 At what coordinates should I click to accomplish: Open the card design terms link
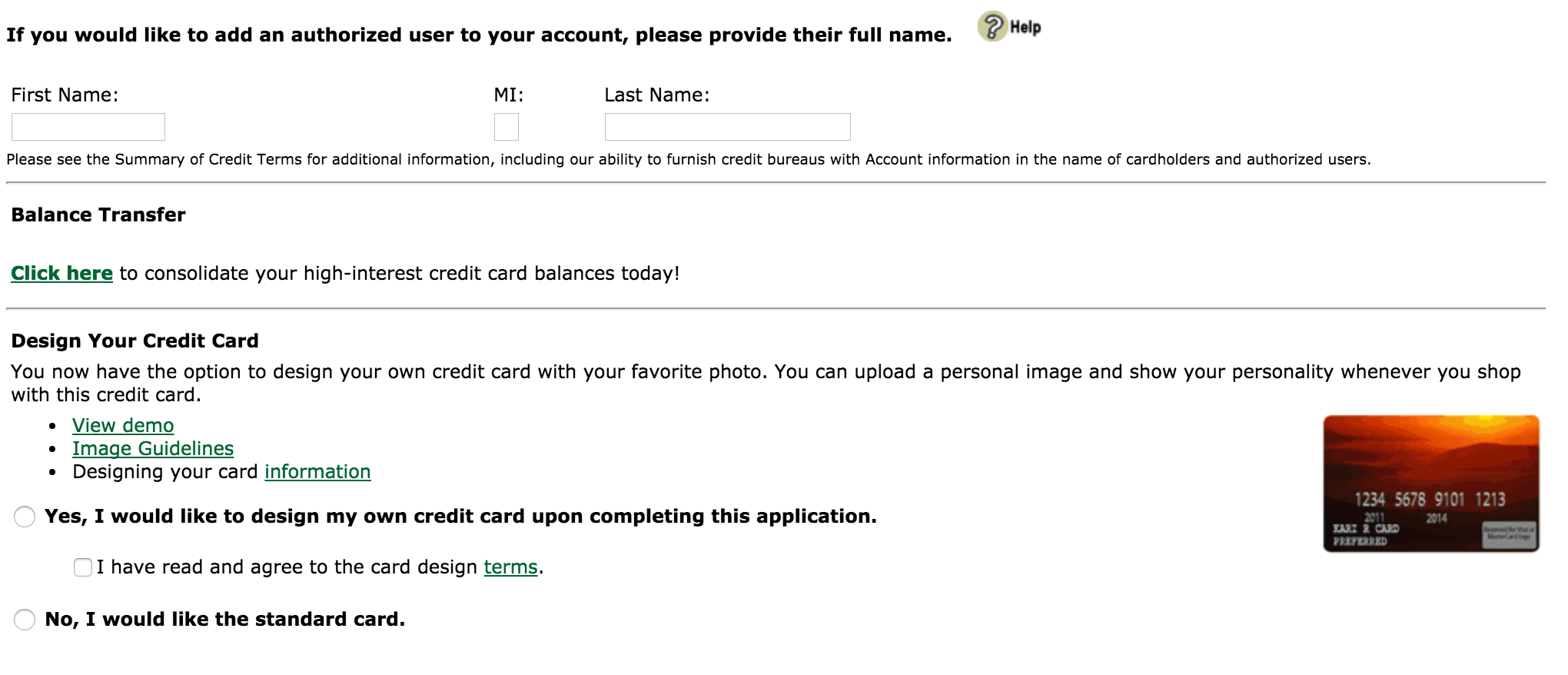point(510,567)
